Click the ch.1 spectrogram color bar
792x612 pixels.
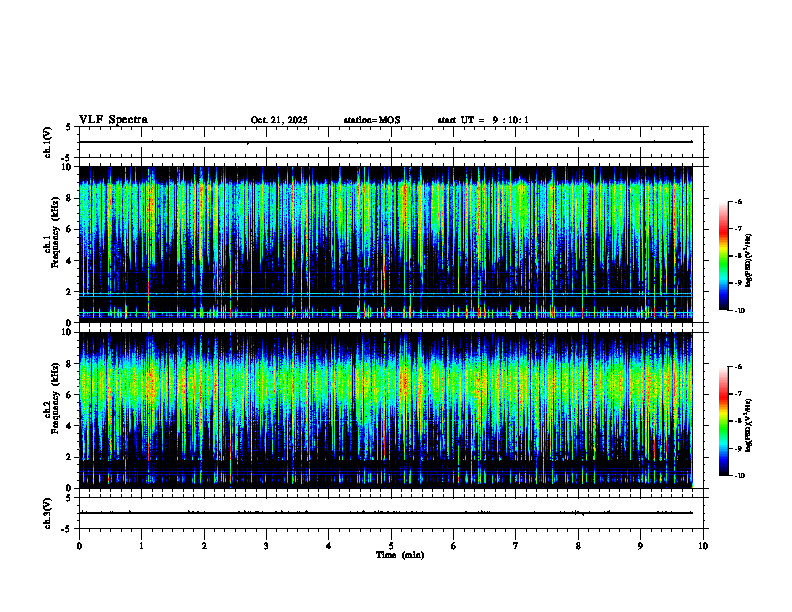point(724,256)
